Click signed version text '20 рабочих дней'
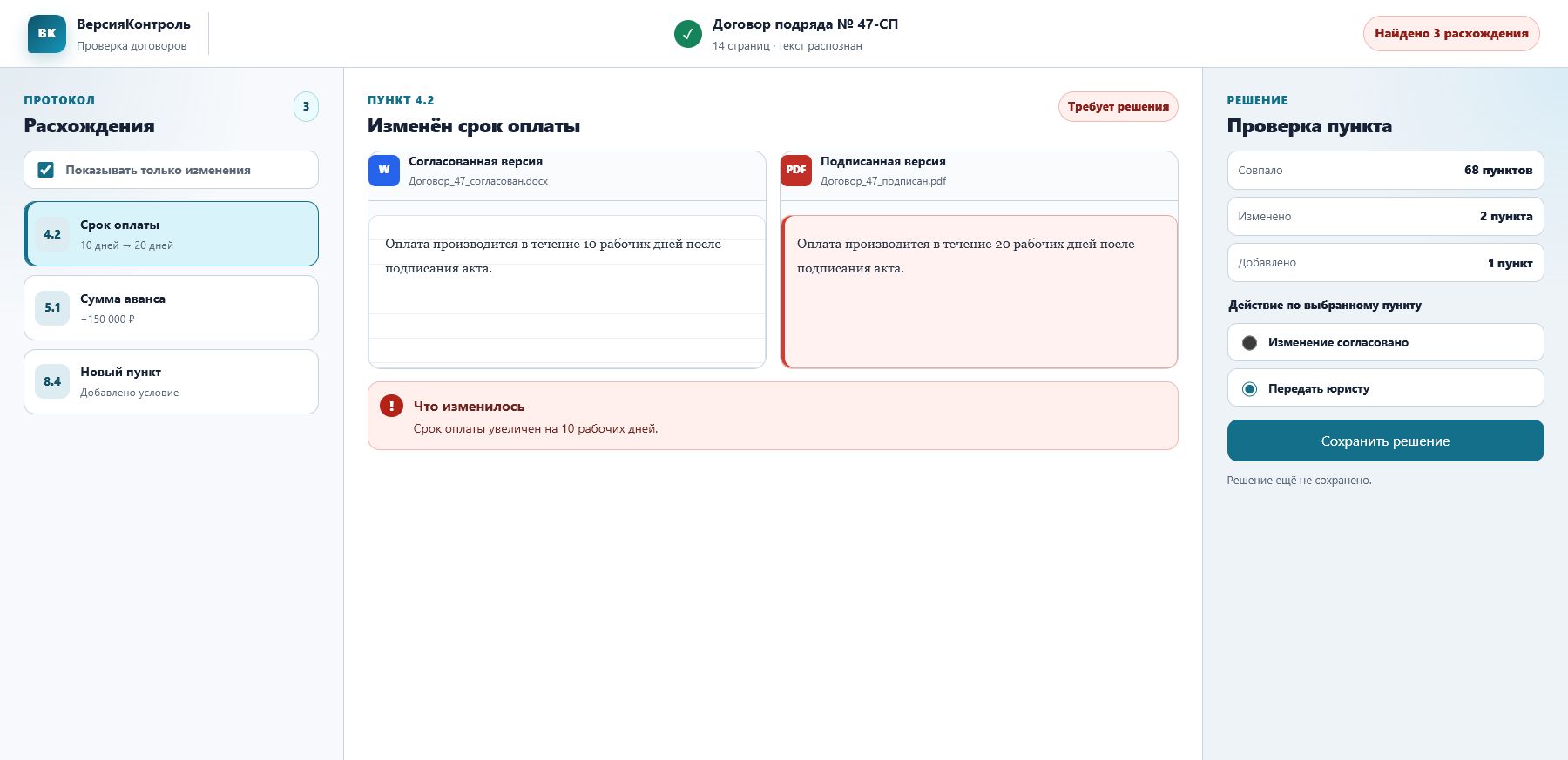The width and height of the screenshot is (1568, 760). click(1045, 244)
